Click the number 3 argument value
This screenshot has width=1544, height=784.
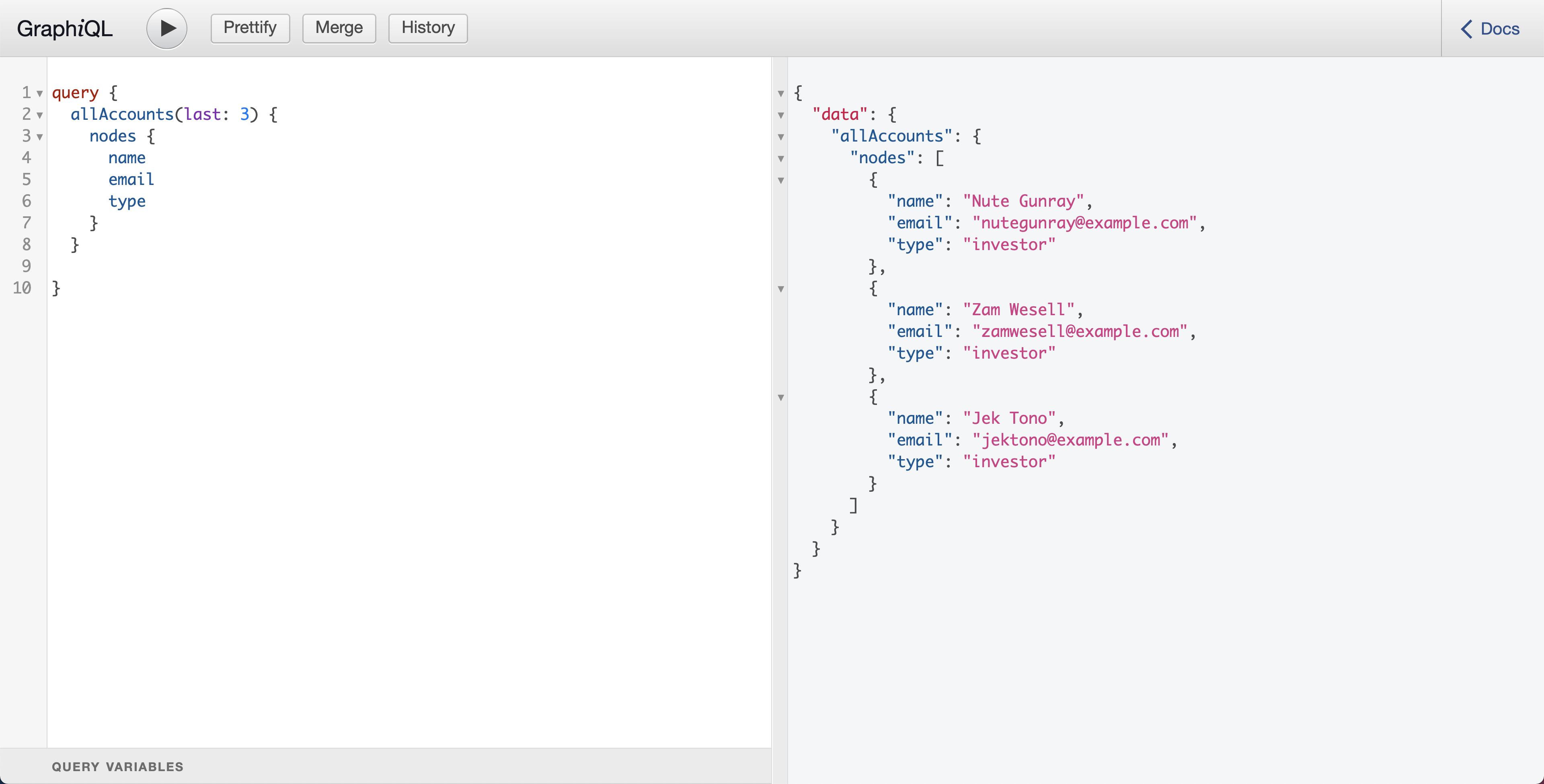point(244,115)
